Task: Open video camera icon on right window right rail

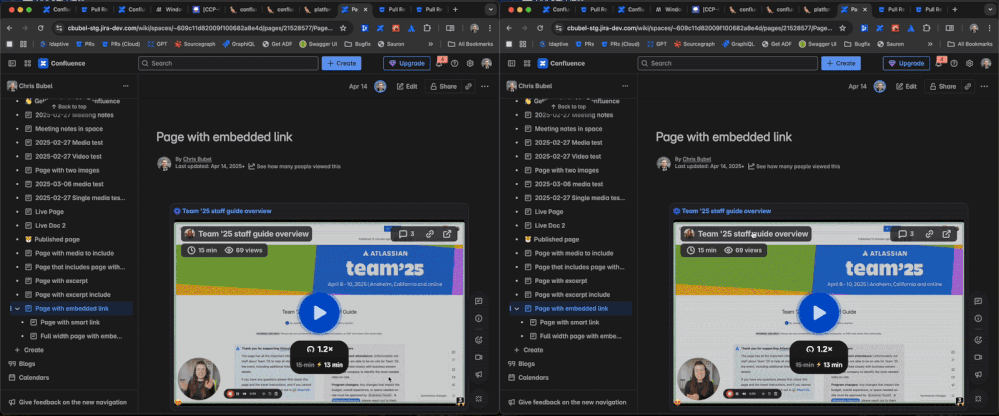Action: click(978, 357)
